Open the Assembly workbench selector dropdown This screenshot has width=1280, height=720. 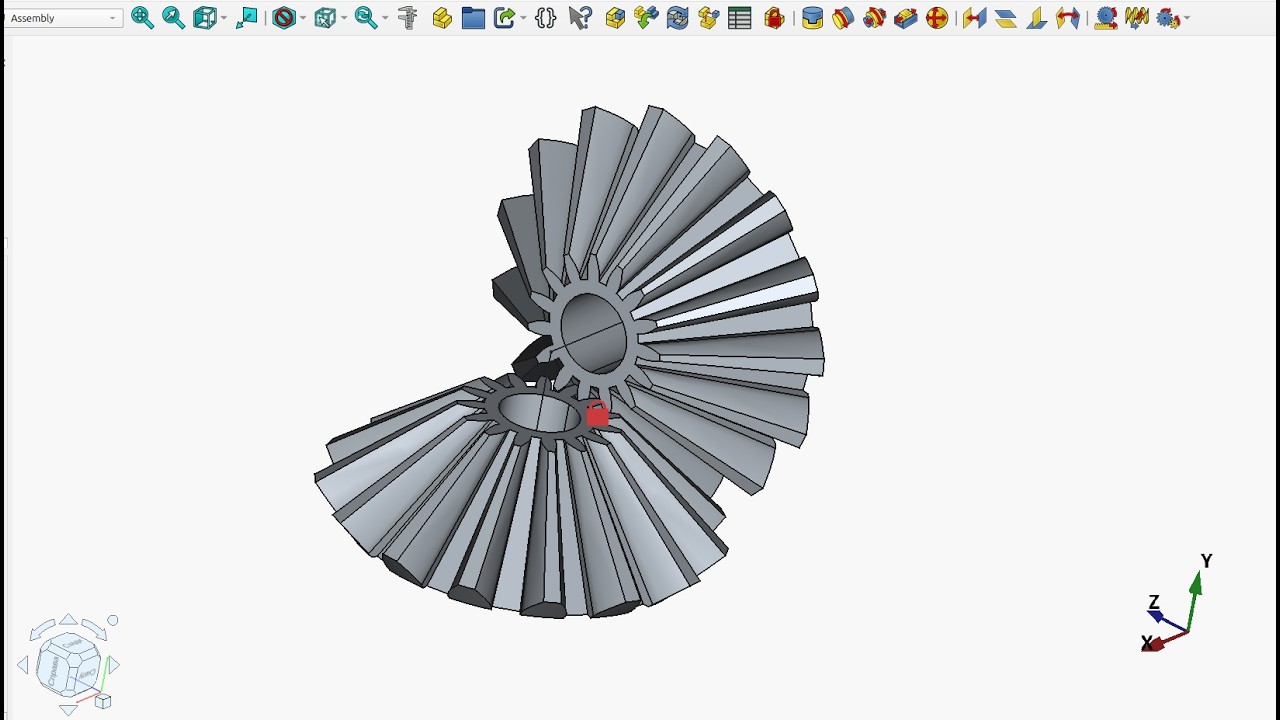click(64, 18)
